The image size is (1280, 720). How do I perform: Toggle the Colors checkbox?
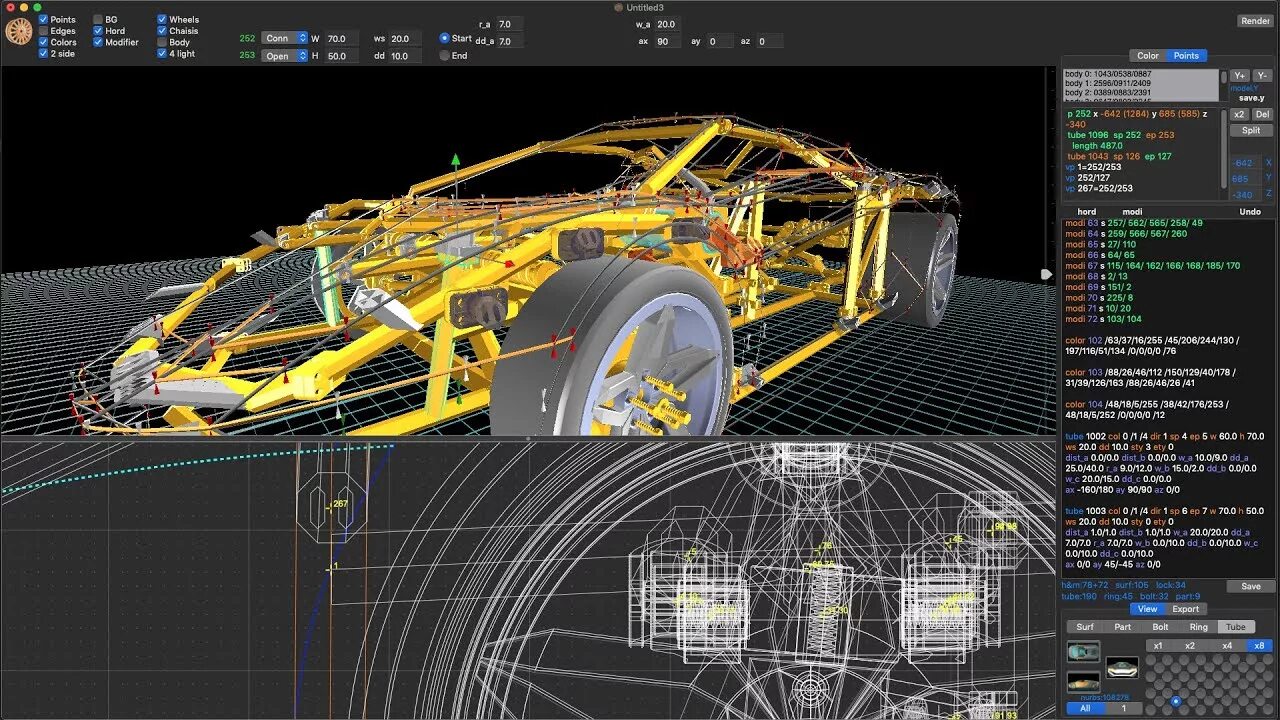43,42
